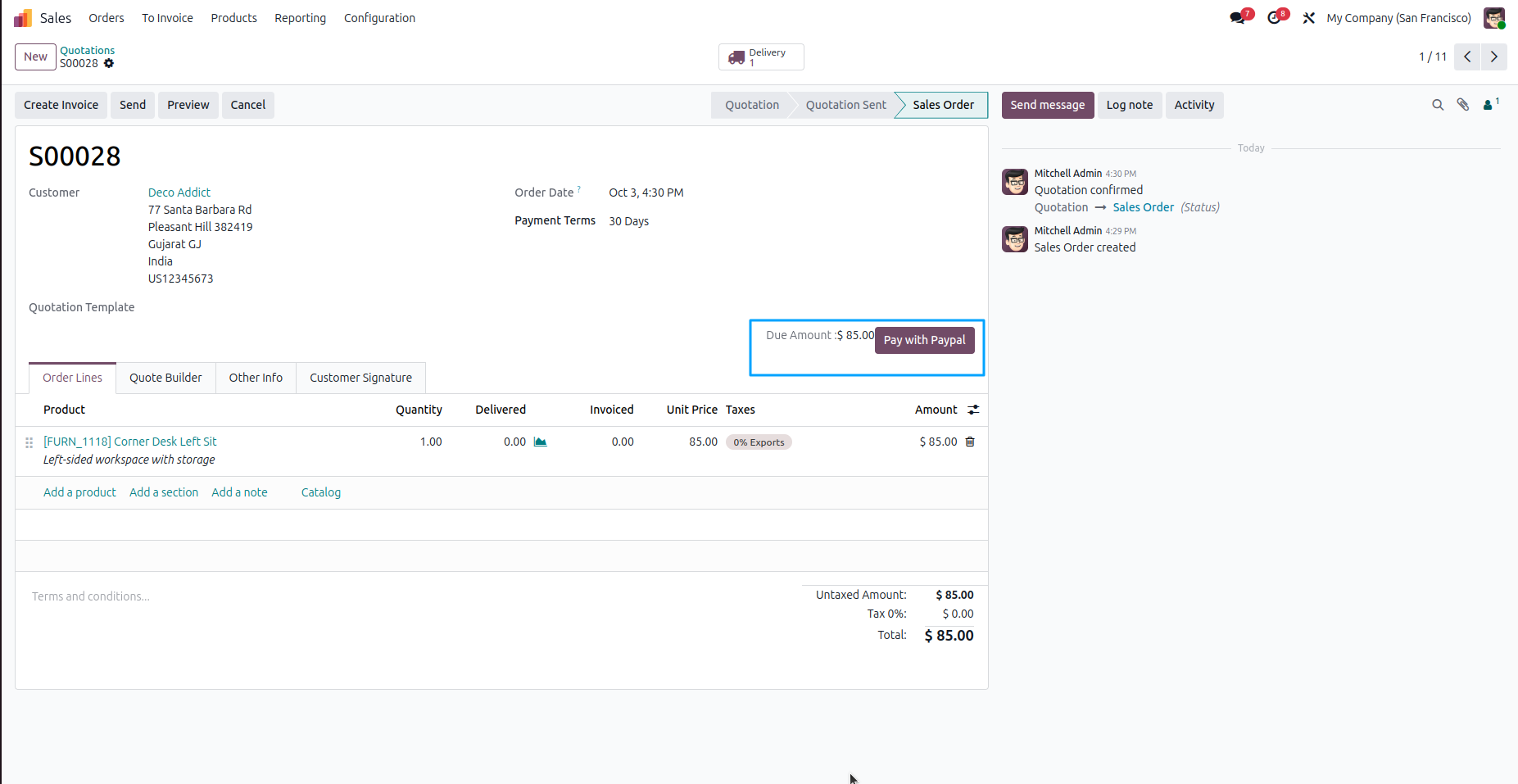Open the activities clock icon
Image resolution: width=1518 pixels, height=784 pixels.
click(x=1274, y=18)
